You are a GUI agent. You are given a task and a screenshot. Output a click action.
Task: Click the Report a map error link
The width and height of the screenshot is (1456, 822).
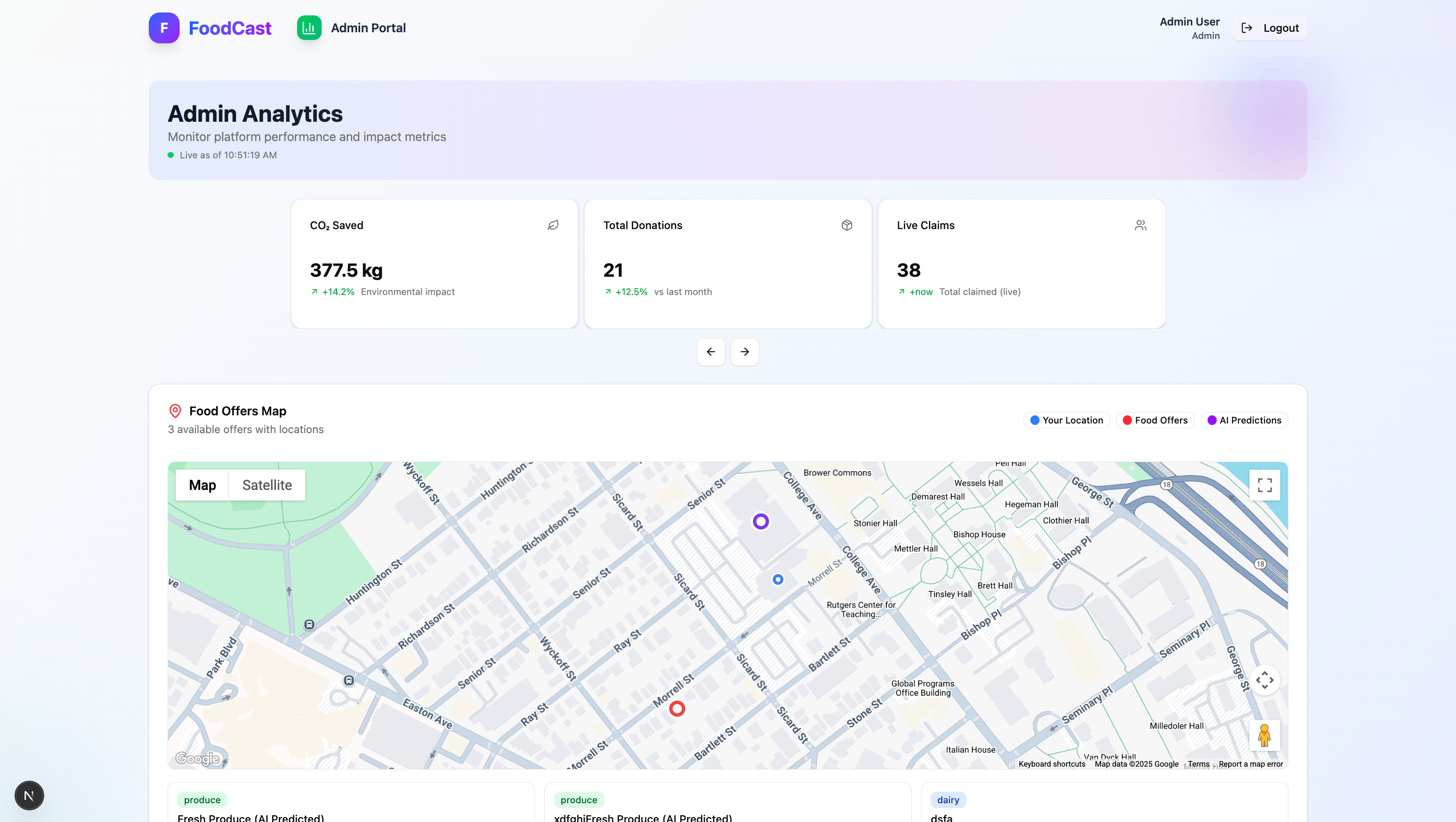click(x=1250, y=764)
